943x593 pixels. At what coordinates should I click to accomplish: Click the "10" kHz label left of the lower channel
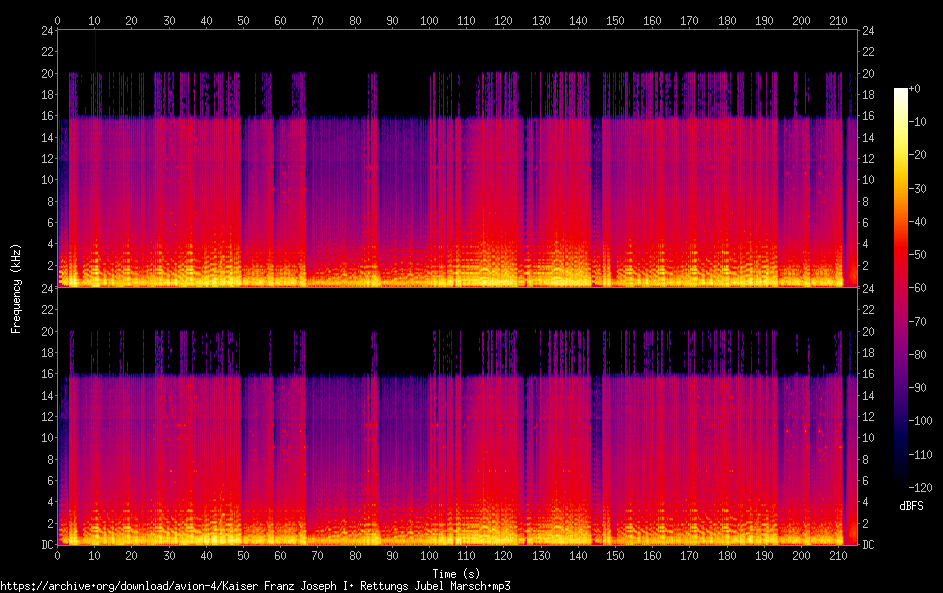(x=48, y=437)
